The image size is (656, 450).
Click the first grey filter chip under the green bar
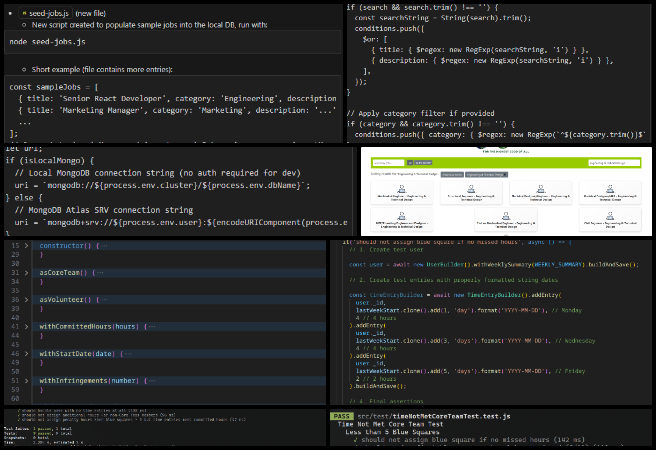click(452, 174)
